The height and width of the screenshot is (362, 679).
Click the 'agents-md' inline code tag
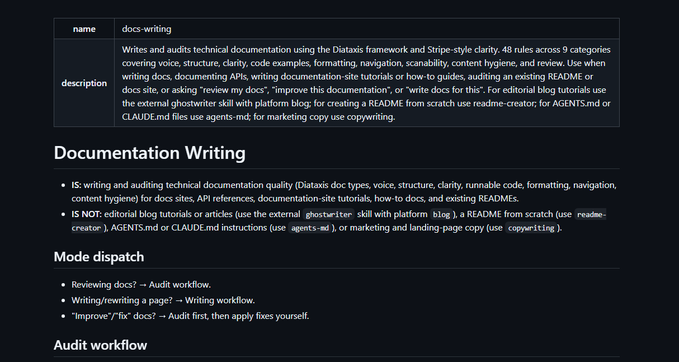(x=310, y=228)
